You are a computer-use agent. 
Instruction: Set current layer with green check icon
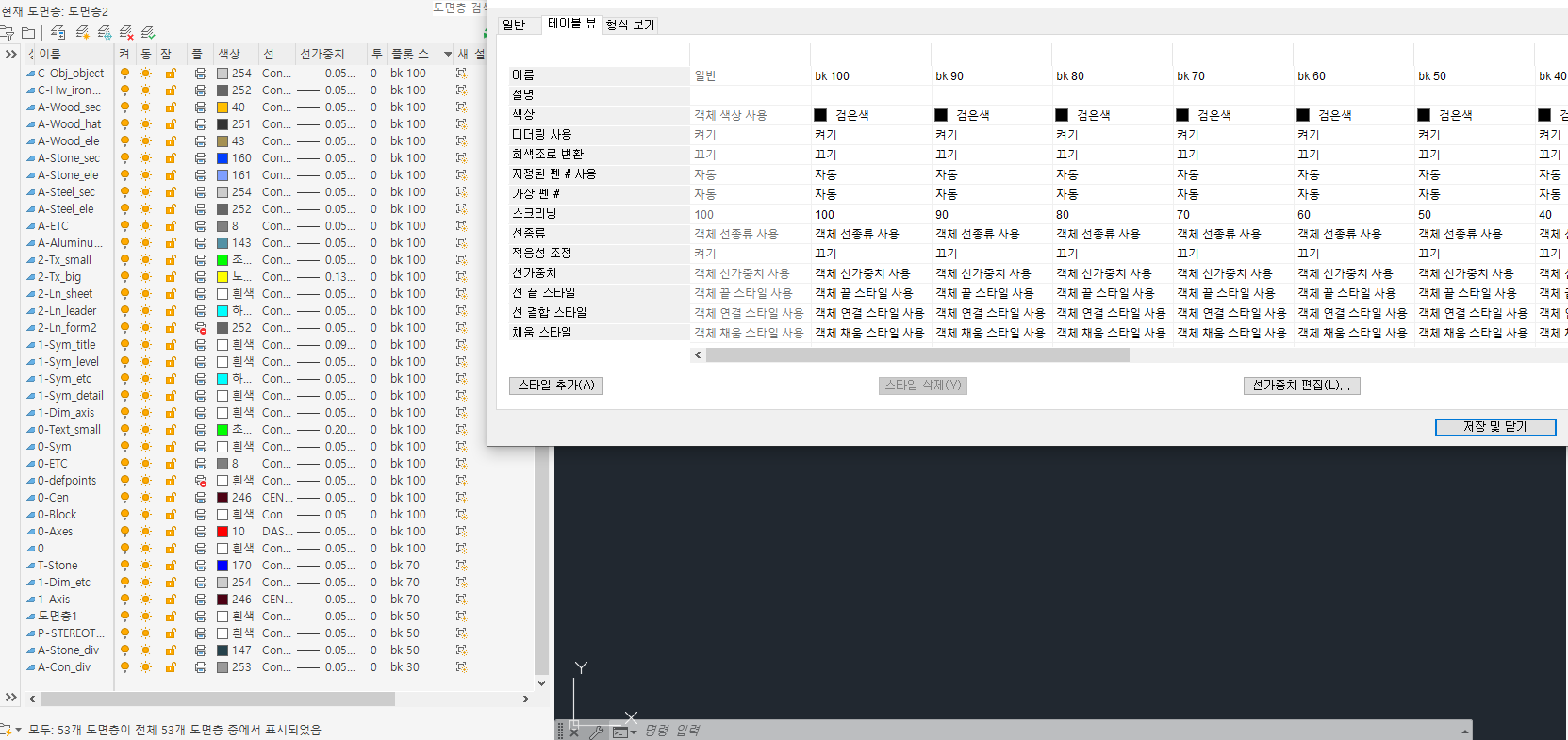pyautogui.click(x=148, y=33)
